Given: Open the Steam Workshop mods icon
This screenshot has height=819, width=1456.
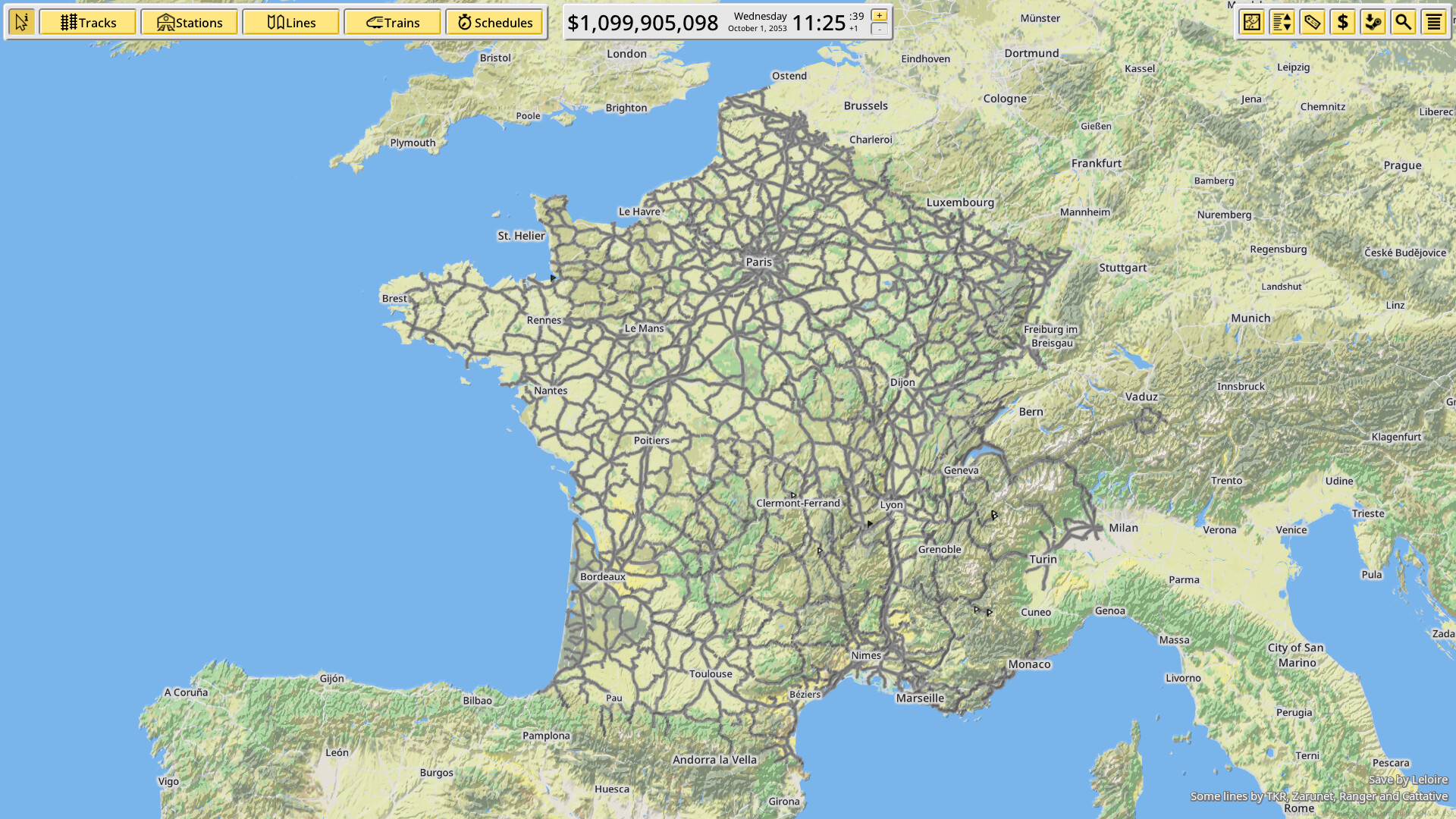Looking at the screenshot, I should pyautogui.click(x=1373, y=22).
